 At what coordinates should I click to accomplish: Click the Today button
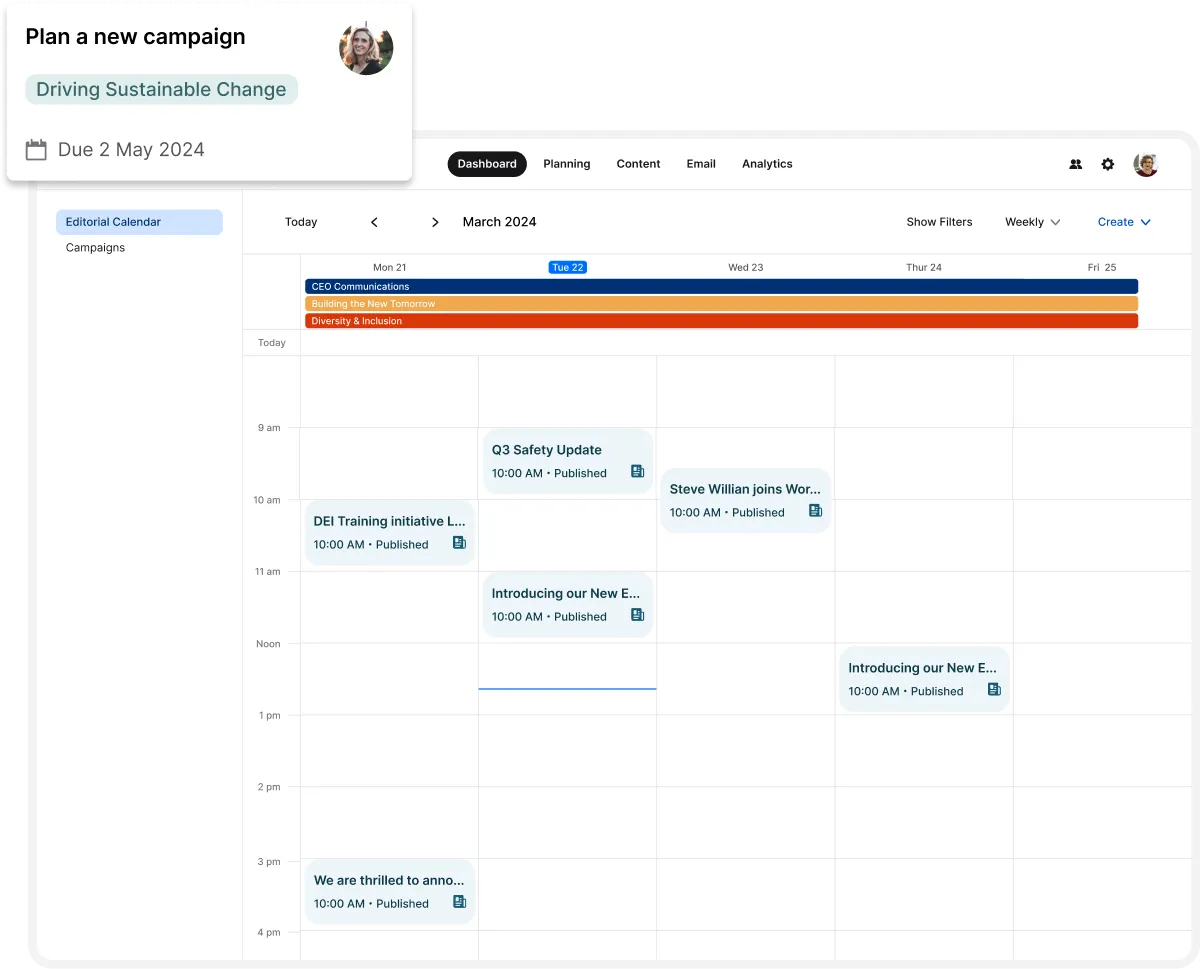[301, 222]
